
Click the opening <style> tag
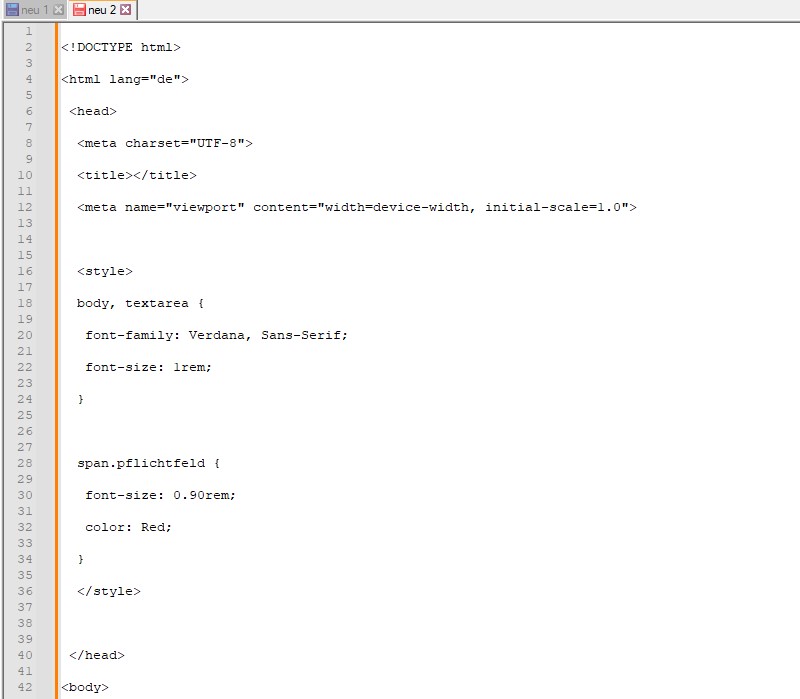pos(105,271)
